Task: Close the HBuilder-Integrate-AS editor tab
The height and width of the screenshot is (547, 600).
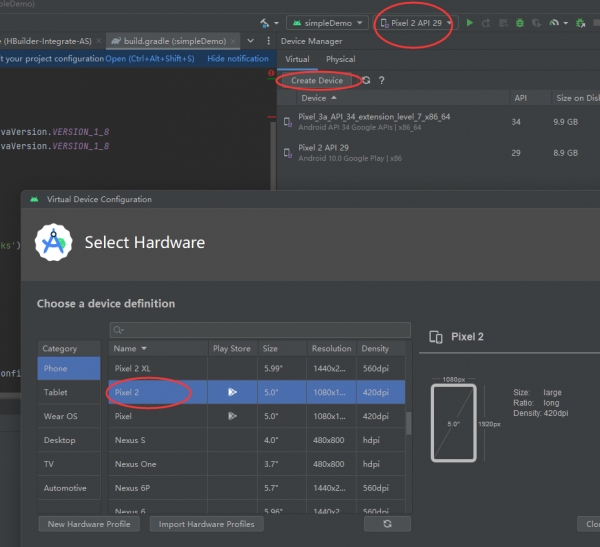Action: [99, 41]
